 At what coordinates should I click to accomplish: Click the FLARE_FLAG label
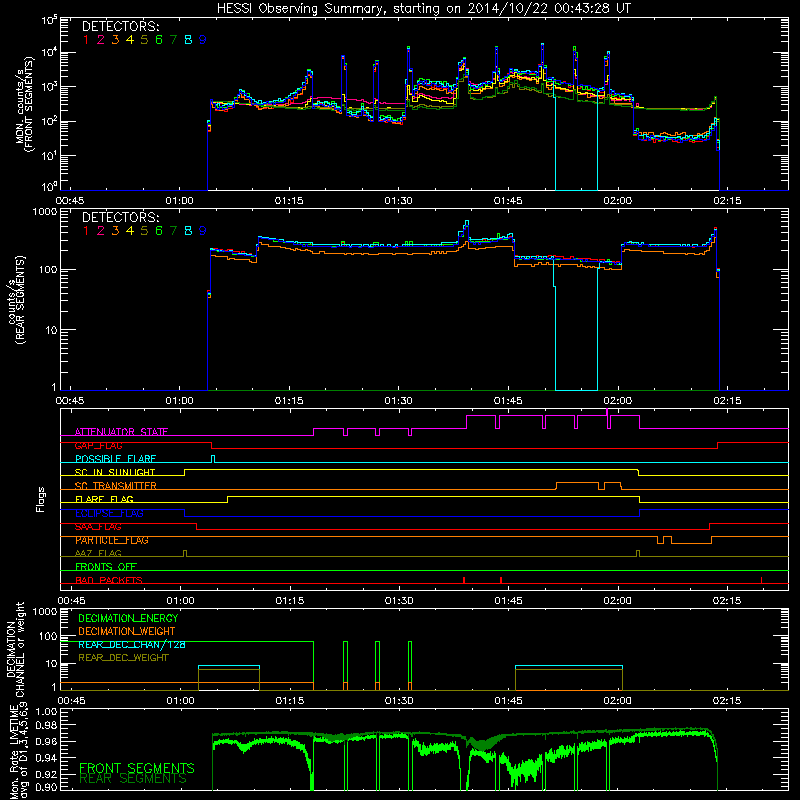104,499
